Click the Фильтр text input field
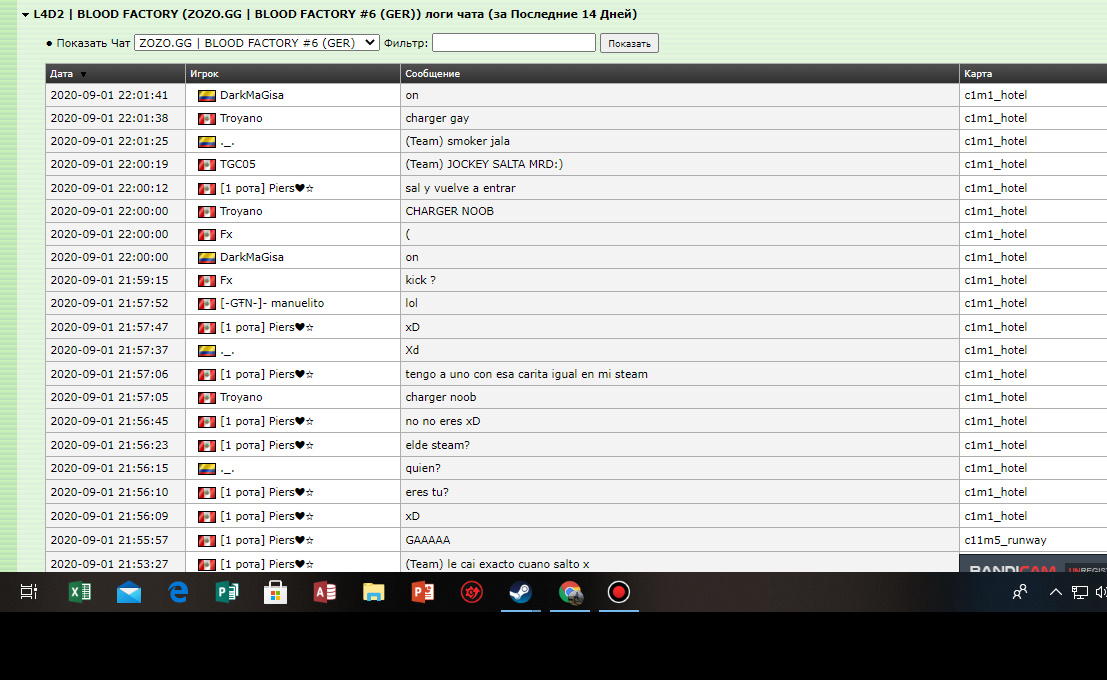1107x680 pixels. [513, 43]
